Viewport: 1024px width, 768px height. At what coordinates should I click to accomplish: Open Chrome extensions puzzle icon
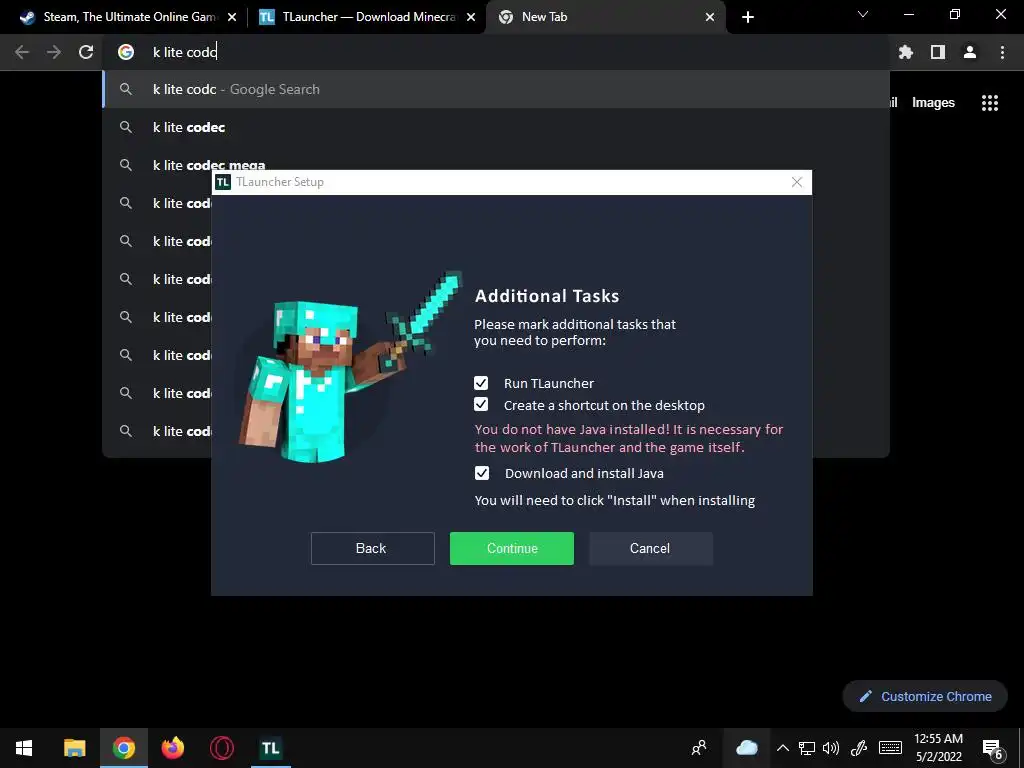pos(906,52)
